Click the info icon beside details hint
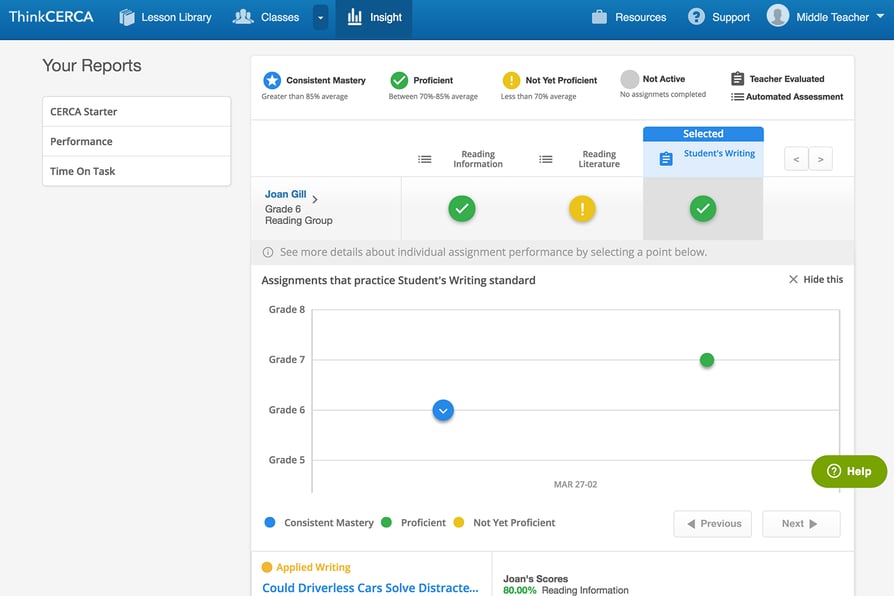The height and width of the screenshot is (596, 894). click(x=267, y=252)
